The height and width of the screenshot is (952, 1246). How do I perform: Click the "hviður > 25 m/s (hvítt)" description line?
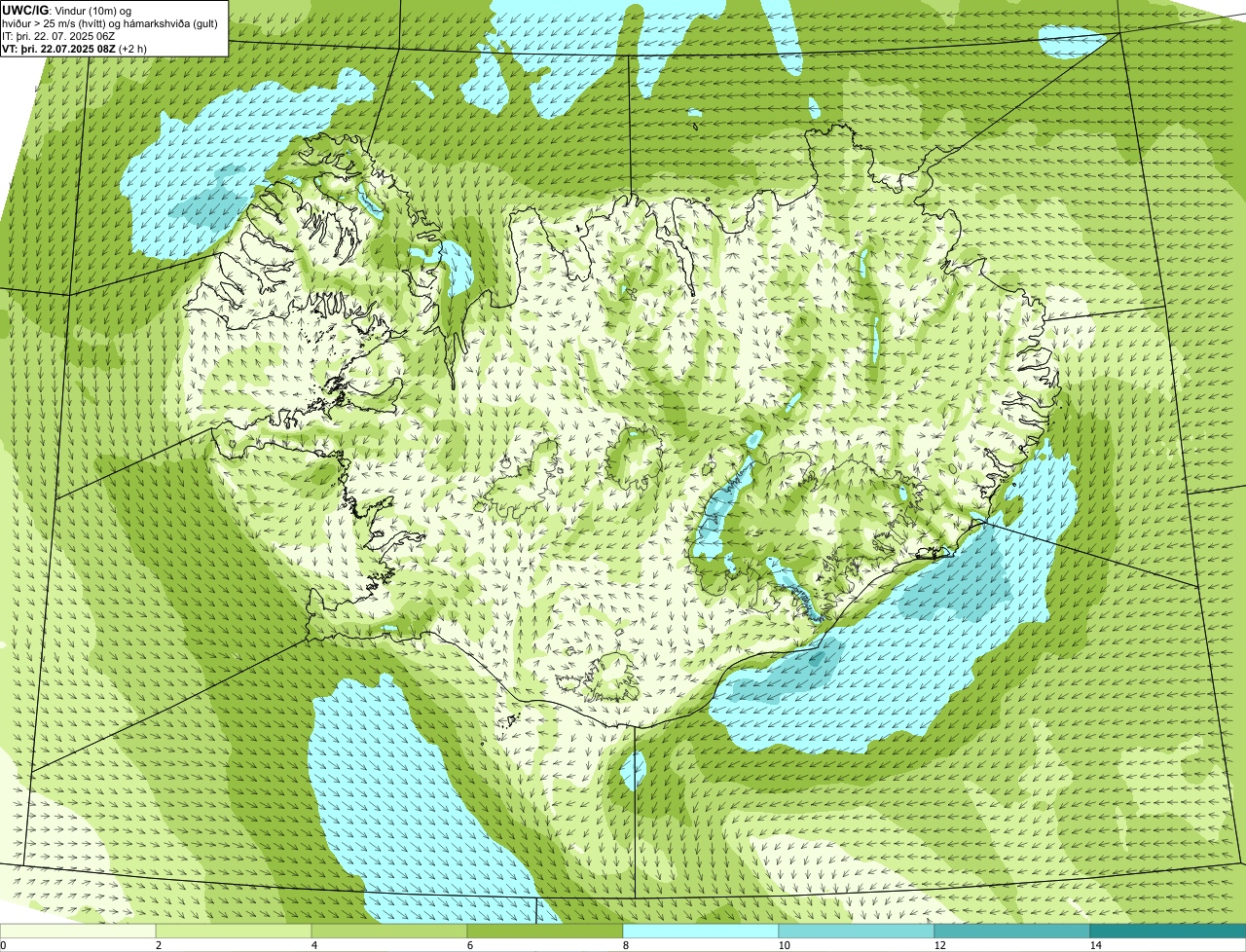[110, 22]
